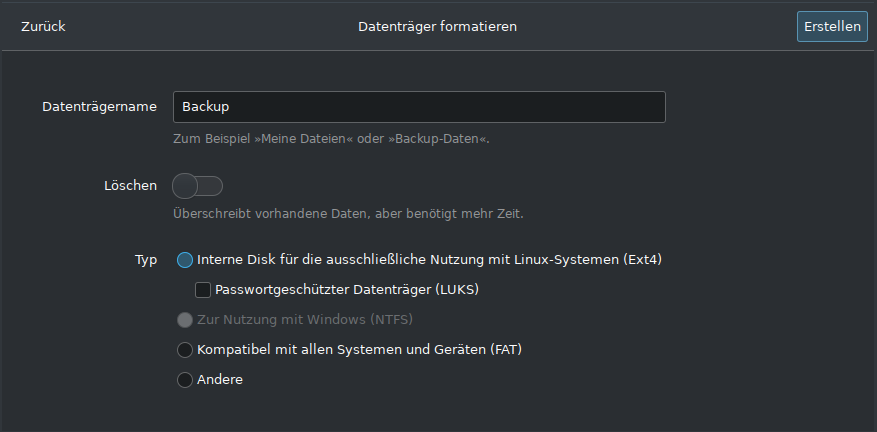Click the Typ label
Image resolution: width=877 pixels, height=432 pixels.
(146, 260)
